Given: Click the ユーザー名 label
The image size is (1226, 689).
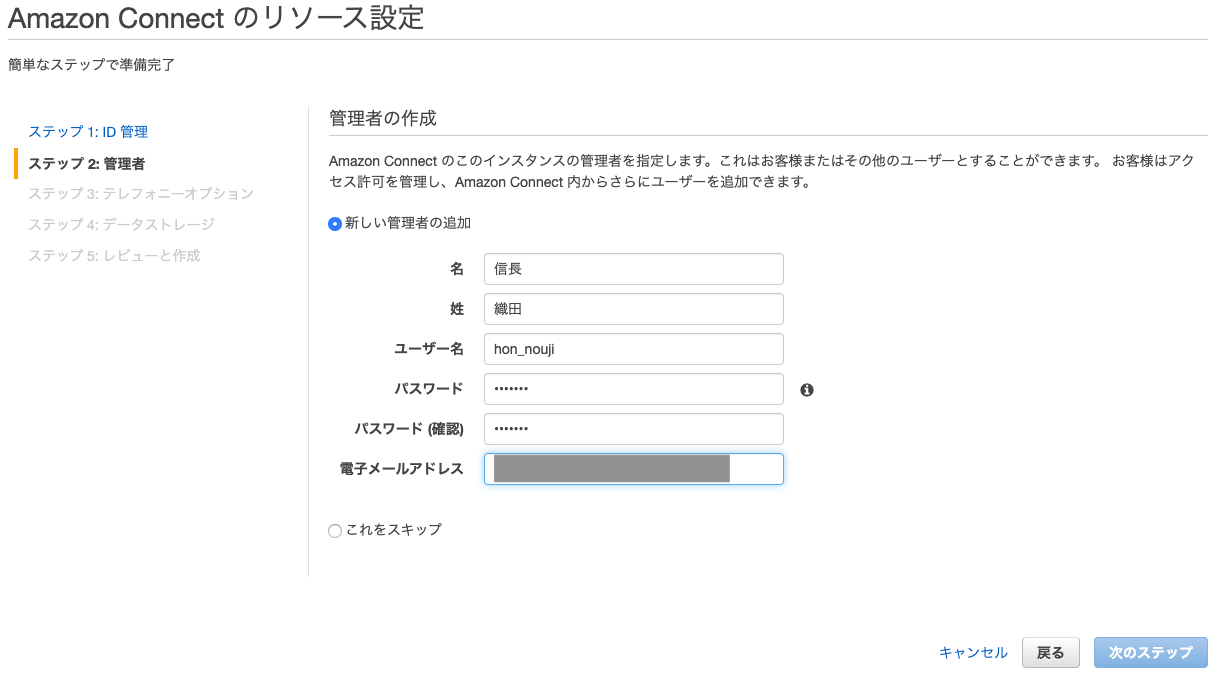Looking at the screenshot, I should (x=429, y=349).
